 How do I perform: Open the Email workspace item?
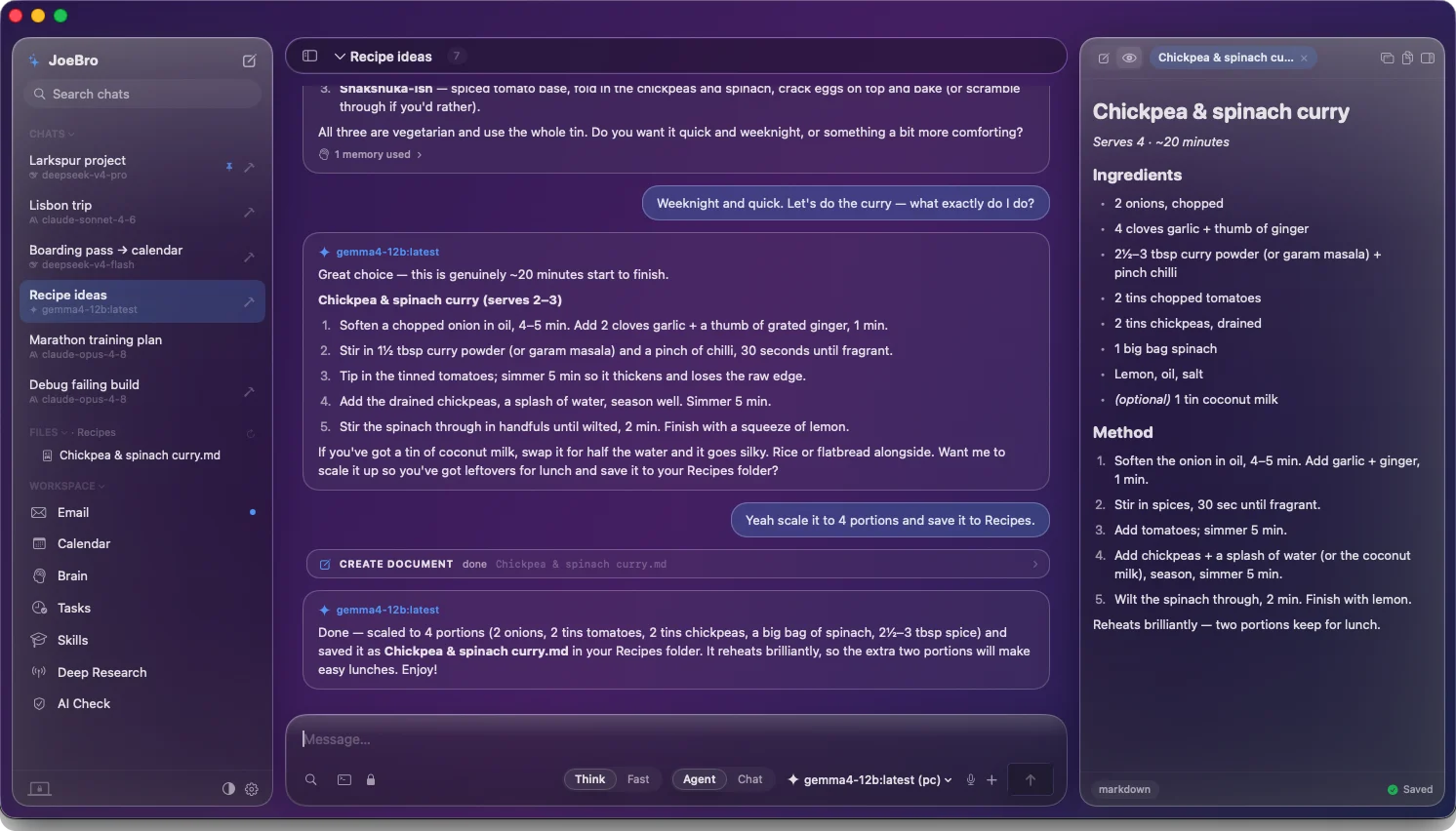(142, 512)
